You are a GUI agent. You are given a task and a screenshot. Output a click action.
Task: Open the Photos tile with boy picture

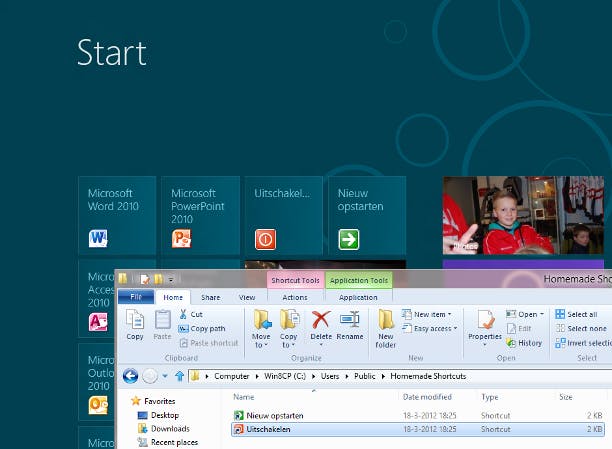coord(523,216)
